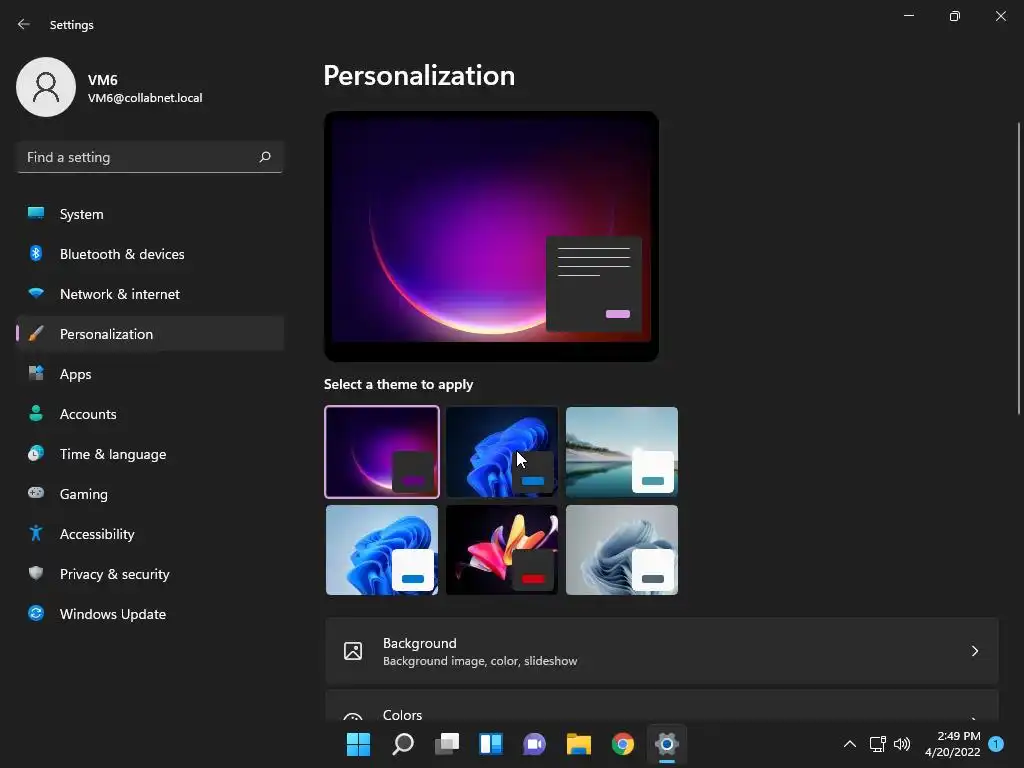Click the VM6@collabnet.local account text
Image resolution: width=1024 pixels, height=768 pixels.
coord(145,98)
